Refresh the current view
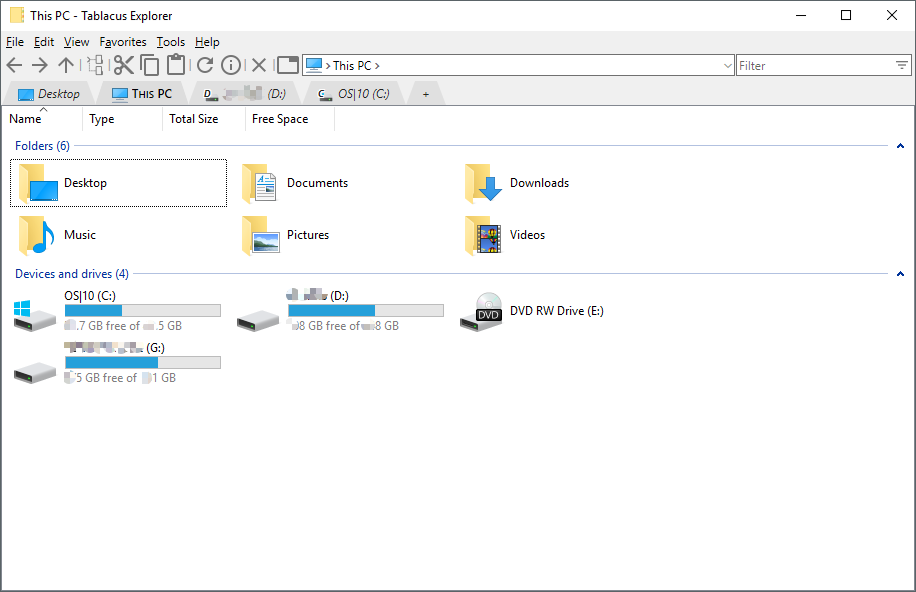The image size is (916, 592). click(x=204, y=65)
